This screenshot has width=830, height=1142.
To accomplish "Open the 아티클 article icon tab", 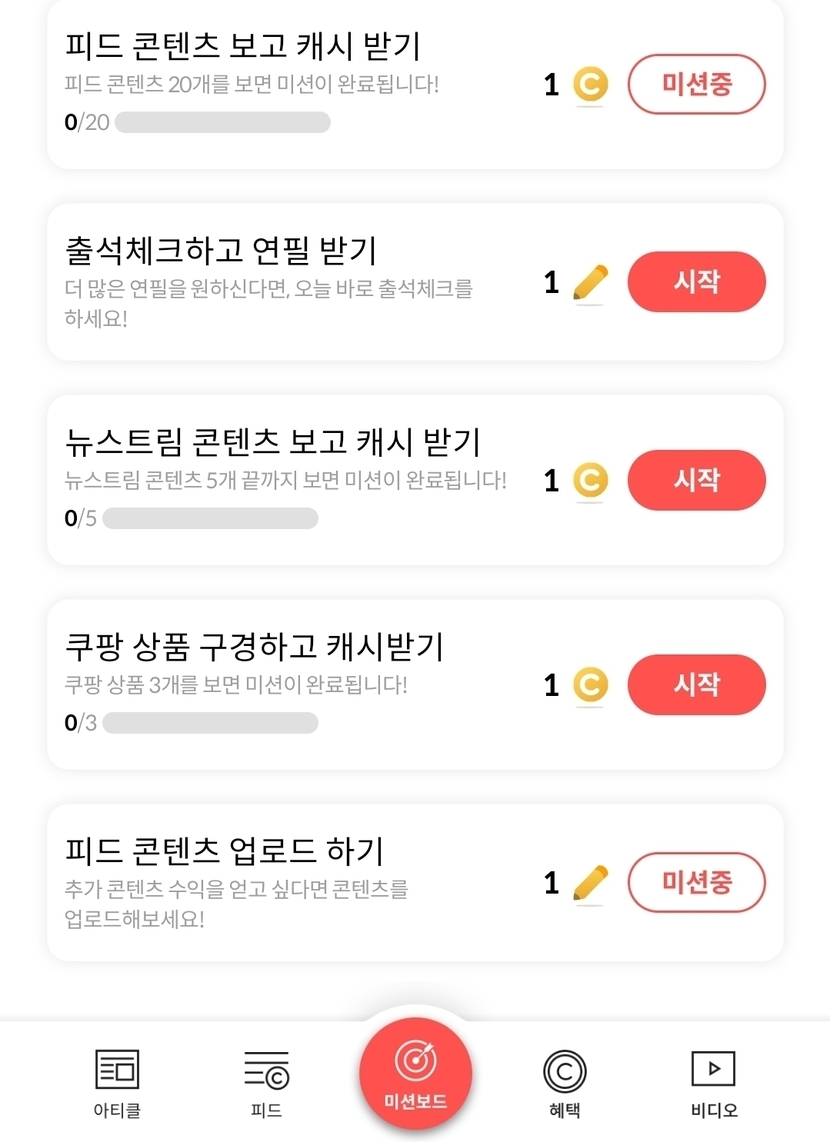I will (x=117, y=1070).
